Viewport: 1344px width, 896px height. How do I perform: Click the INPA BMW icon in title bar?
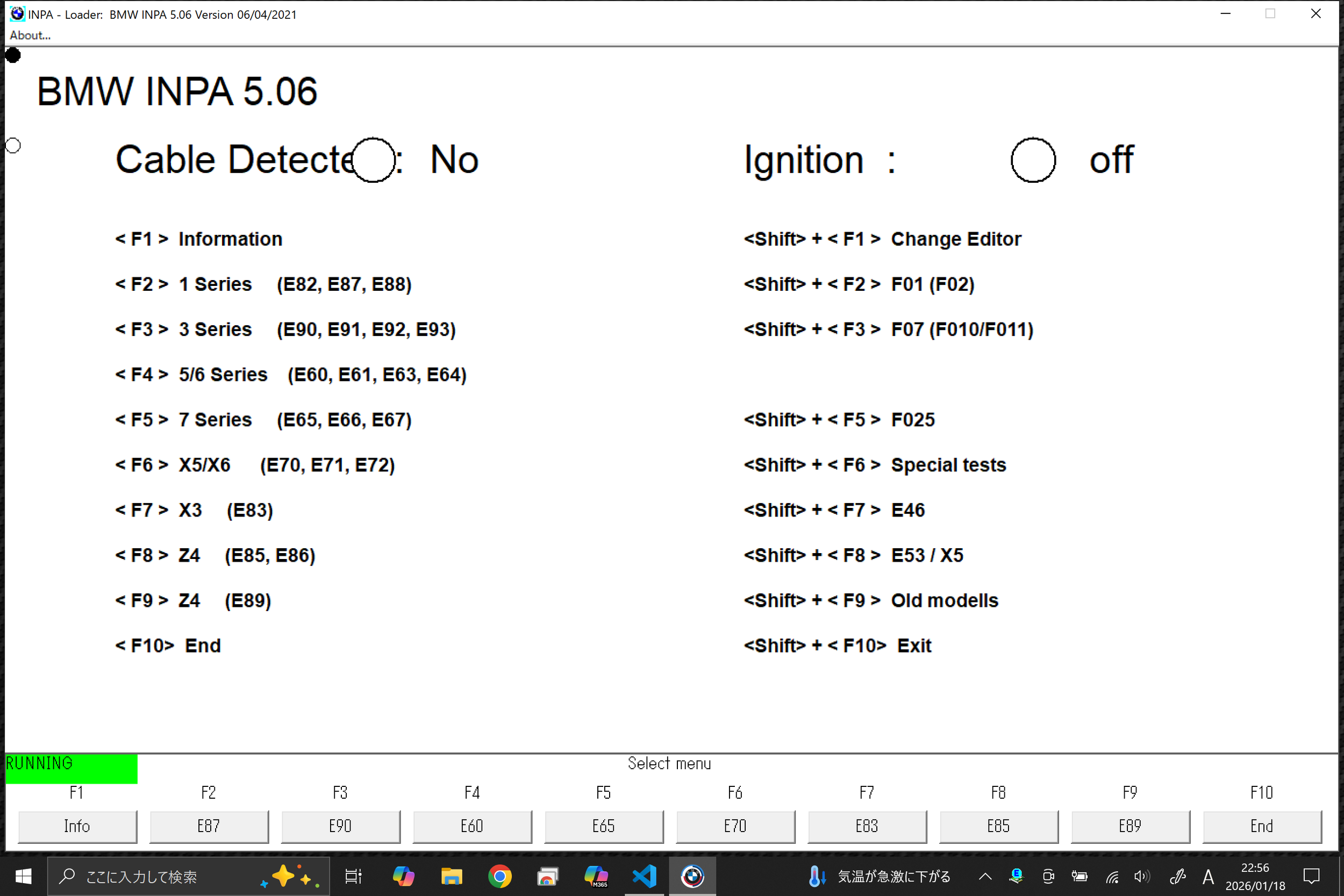pos(17,14)
